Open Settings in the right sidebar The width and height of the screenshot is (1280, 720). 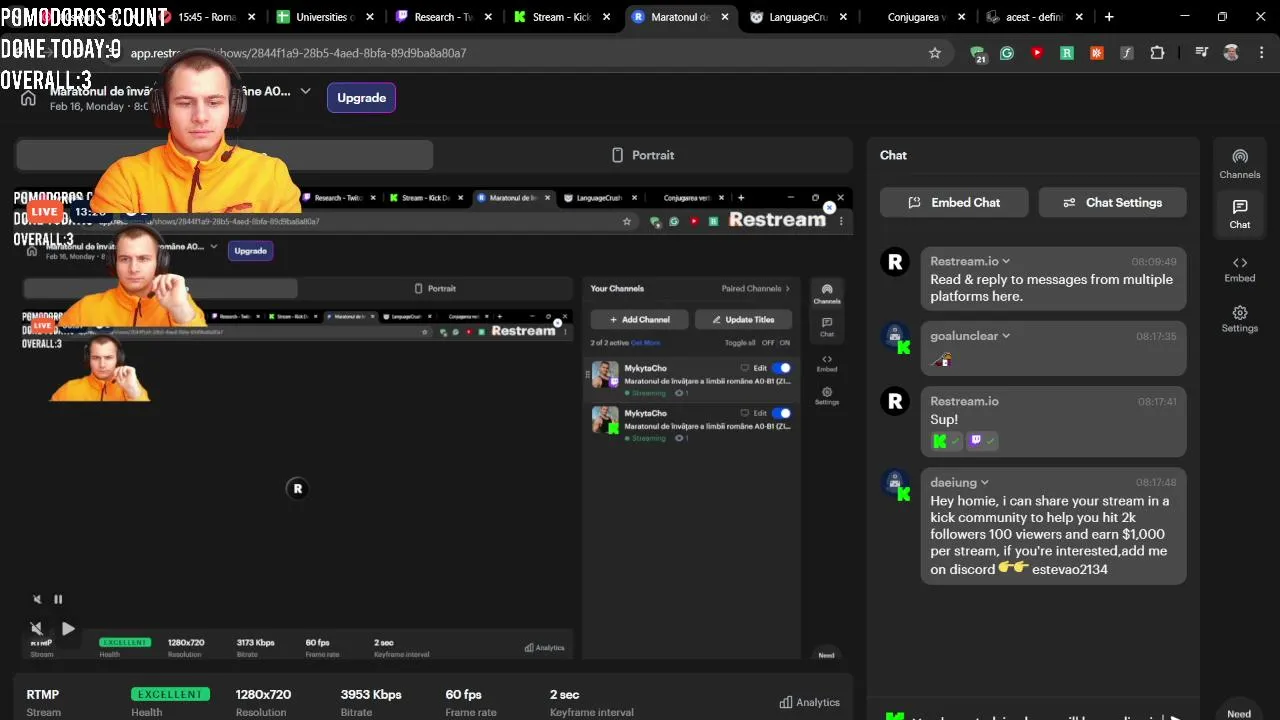[1239, 319]
